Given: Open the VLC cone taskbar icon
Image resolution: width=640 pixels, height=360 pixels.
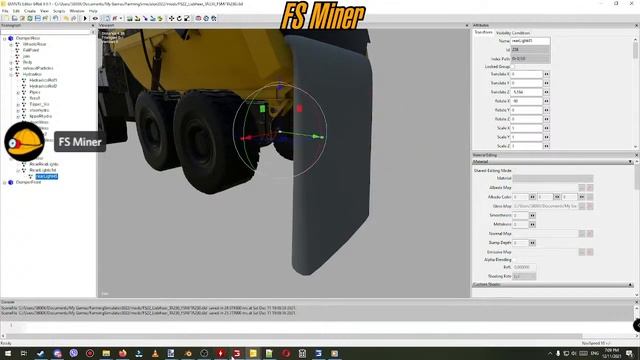Looking at the screenshot, I should pos(155,353).
